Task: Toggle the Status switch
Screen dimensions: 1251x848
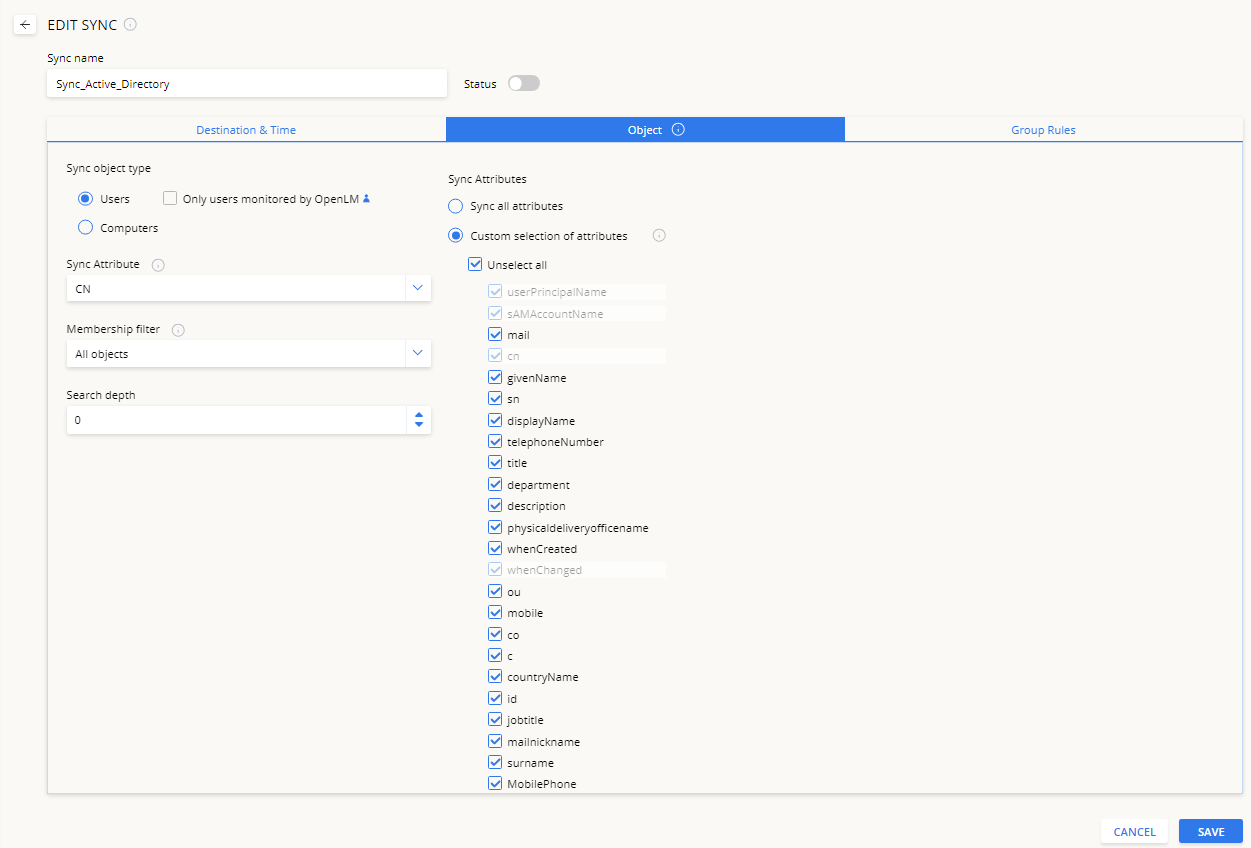Action: [x=523, y=84]
